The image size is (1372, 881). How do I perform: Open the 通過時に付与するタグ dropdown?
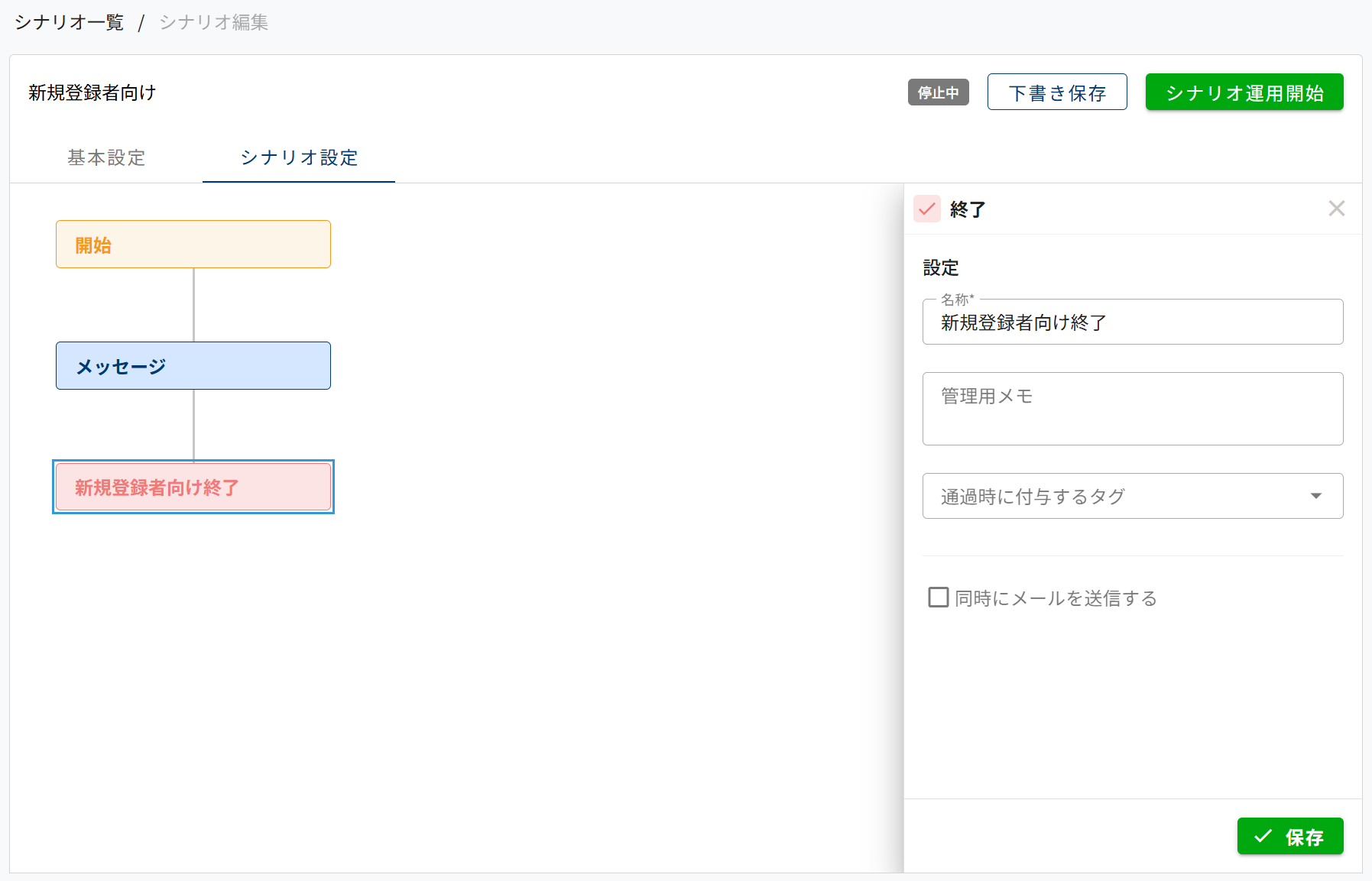click(1116, 496)
